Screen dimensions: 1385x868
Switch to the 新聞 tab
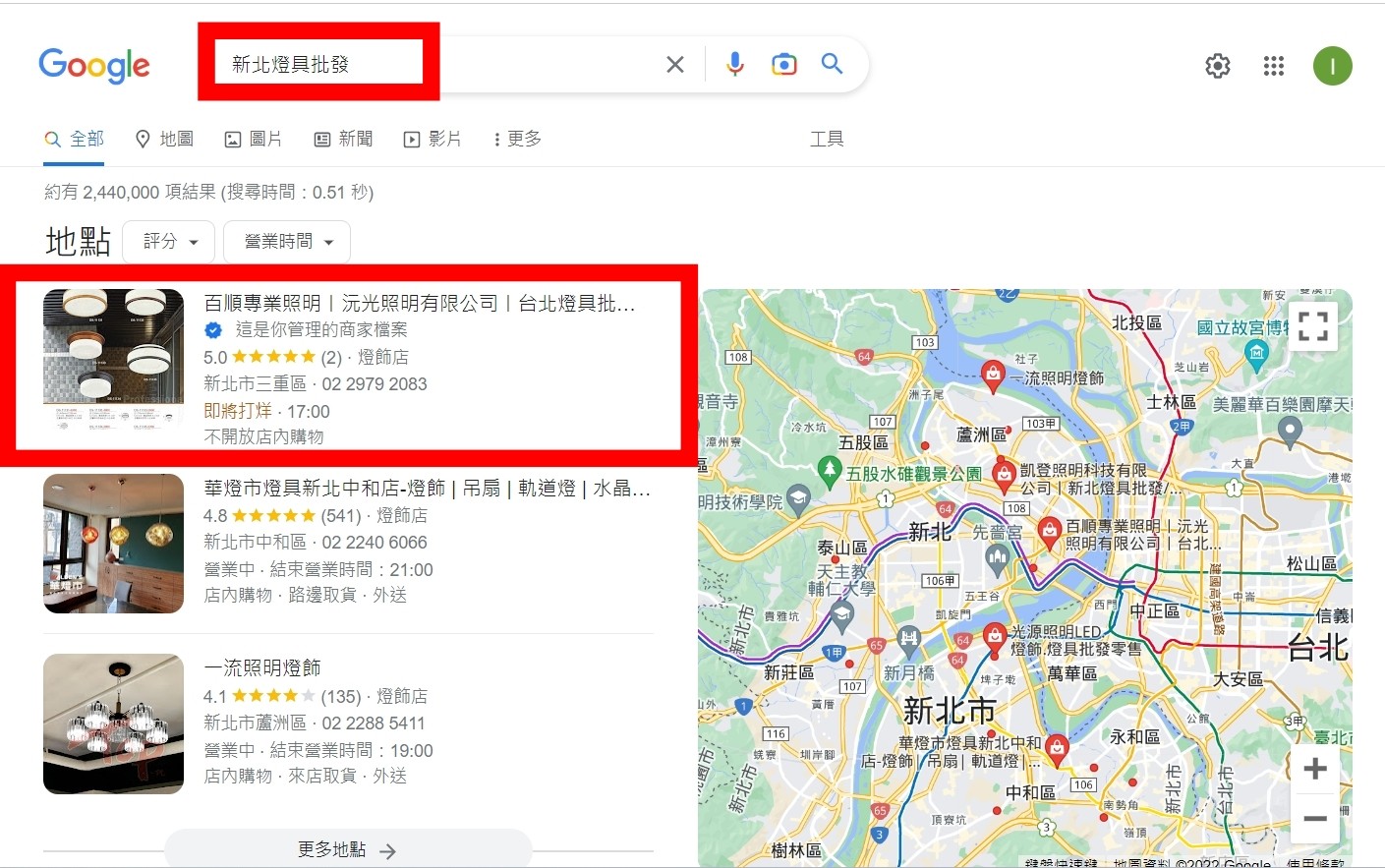pyautogui.click(x=343, y=139)
